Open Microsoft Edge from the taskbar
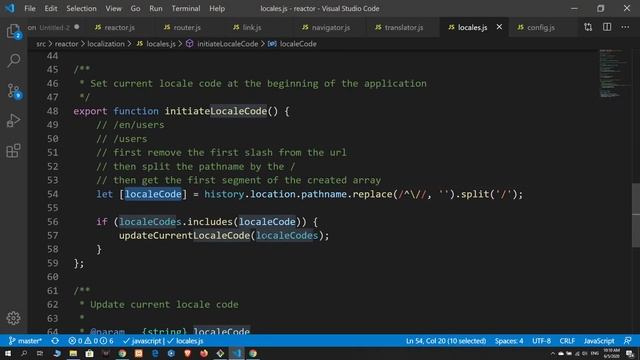The height and width of the screenshot is (360, 640). point(155,353)
